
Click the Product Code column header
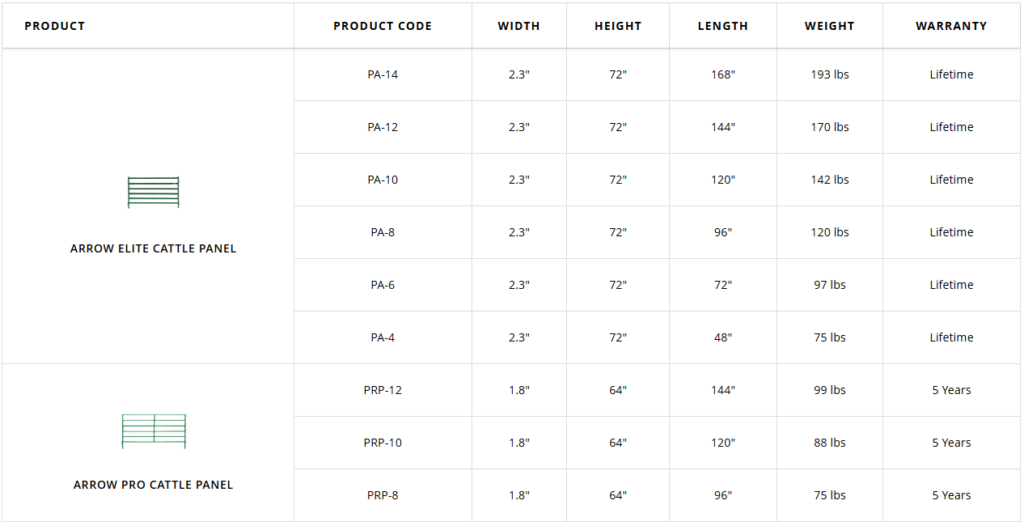point(382,26)
